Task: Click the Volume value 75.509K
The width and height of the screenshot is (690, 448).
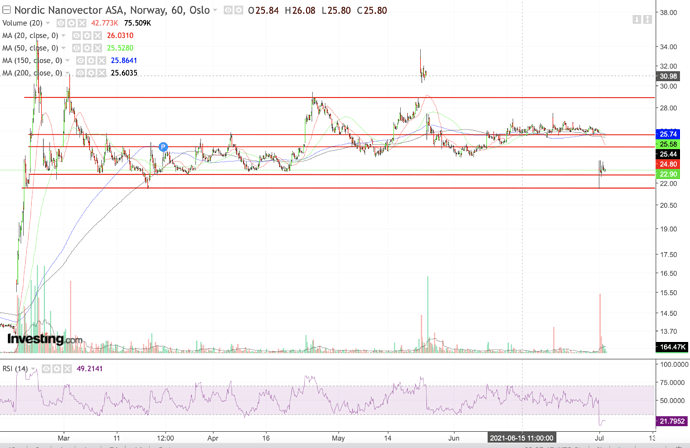Action: [138, 23]
